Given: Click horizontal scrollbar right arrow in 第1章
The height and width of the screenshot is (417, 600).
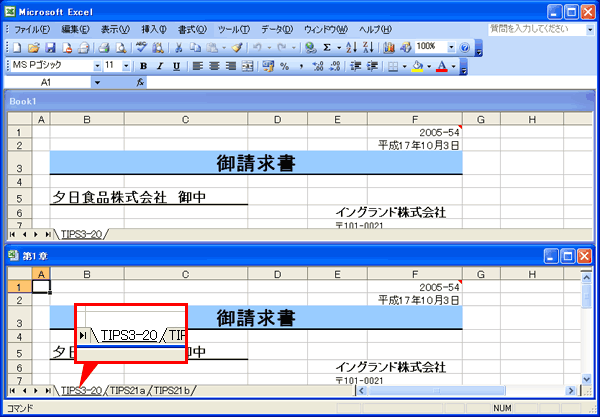Looking at the screenshot, I should (x=571, y=391).
